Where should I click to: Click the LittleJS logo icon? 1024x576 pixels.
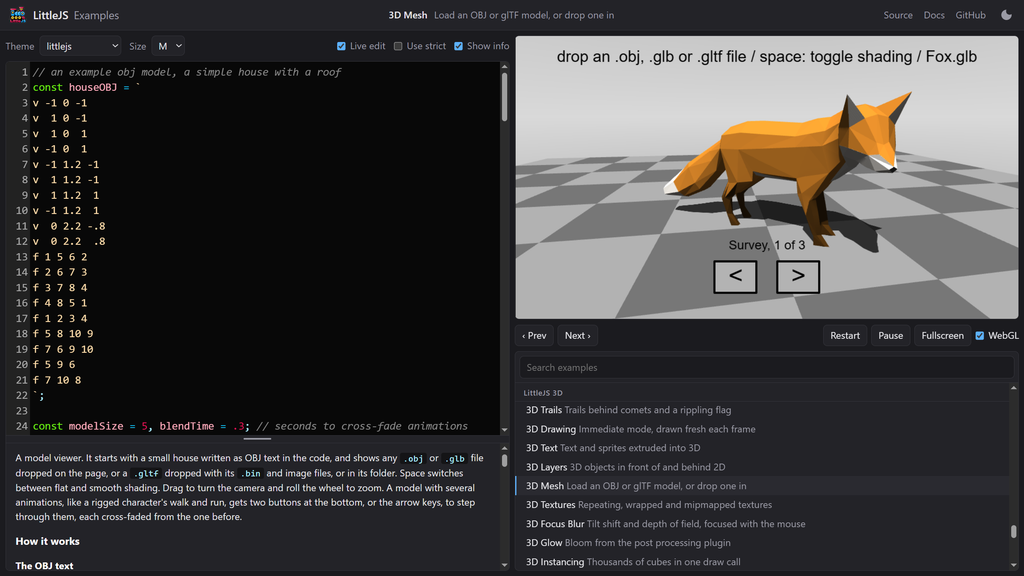(x=18, y=14)
